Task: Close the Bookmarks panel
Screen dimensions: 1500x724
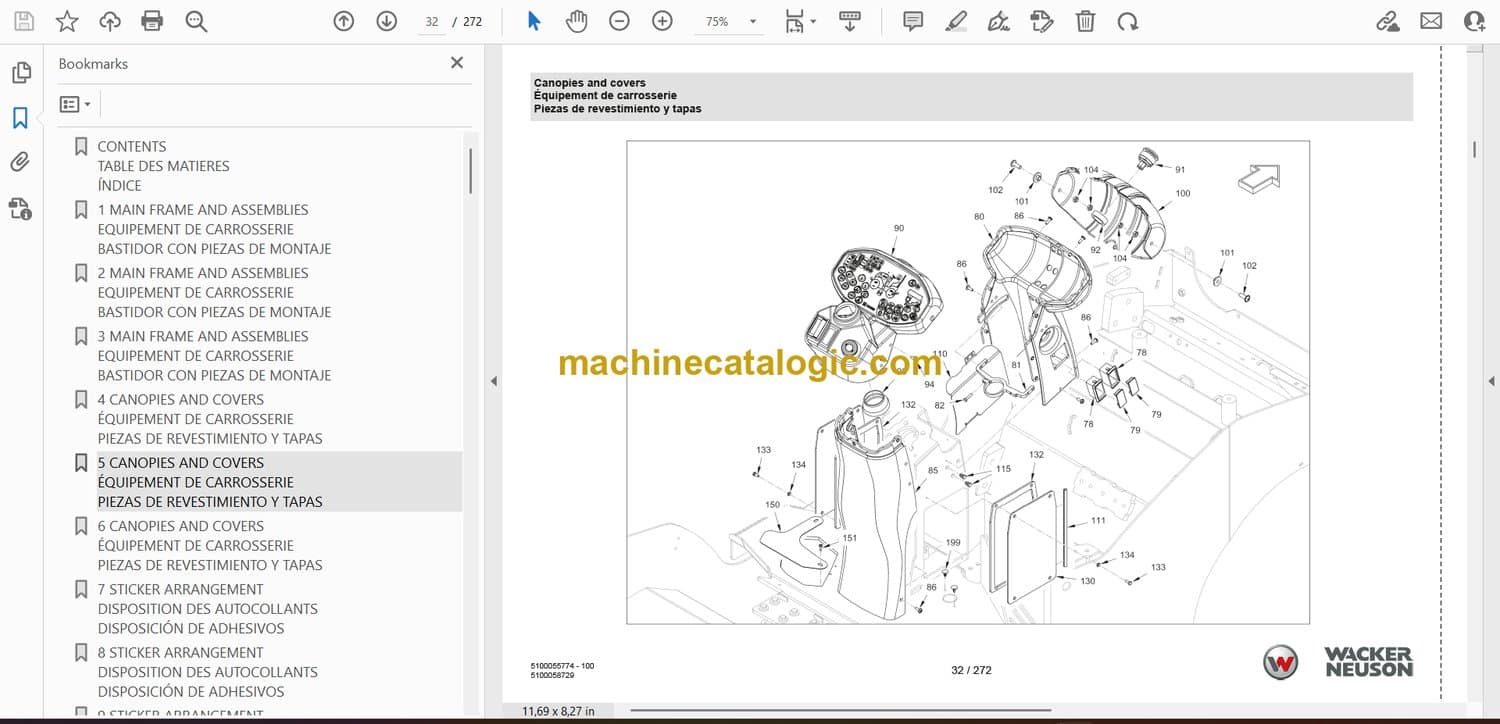Action: coord(457,63)
